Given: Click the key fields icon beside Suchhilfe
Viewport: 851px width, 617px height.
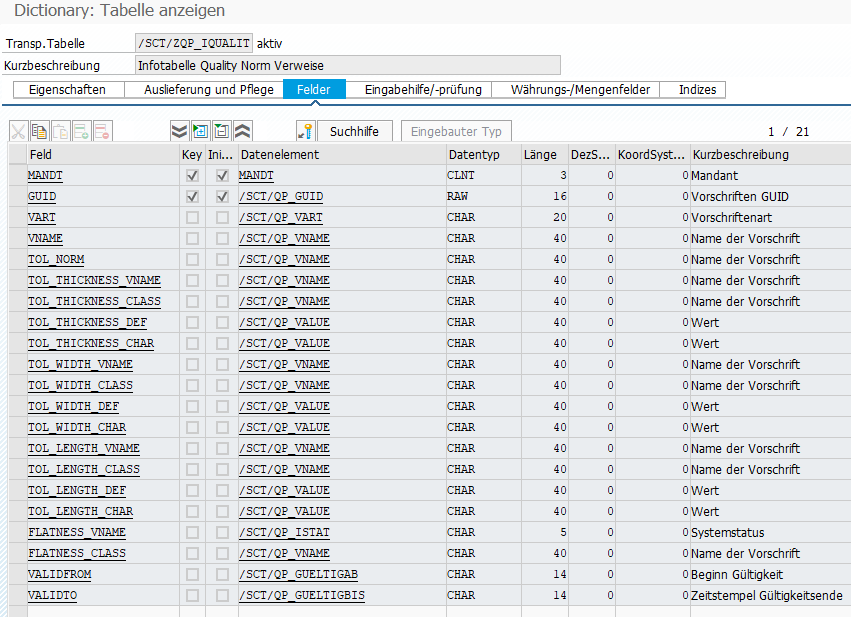Looking at the screenshot, I should tap(306, 131).
